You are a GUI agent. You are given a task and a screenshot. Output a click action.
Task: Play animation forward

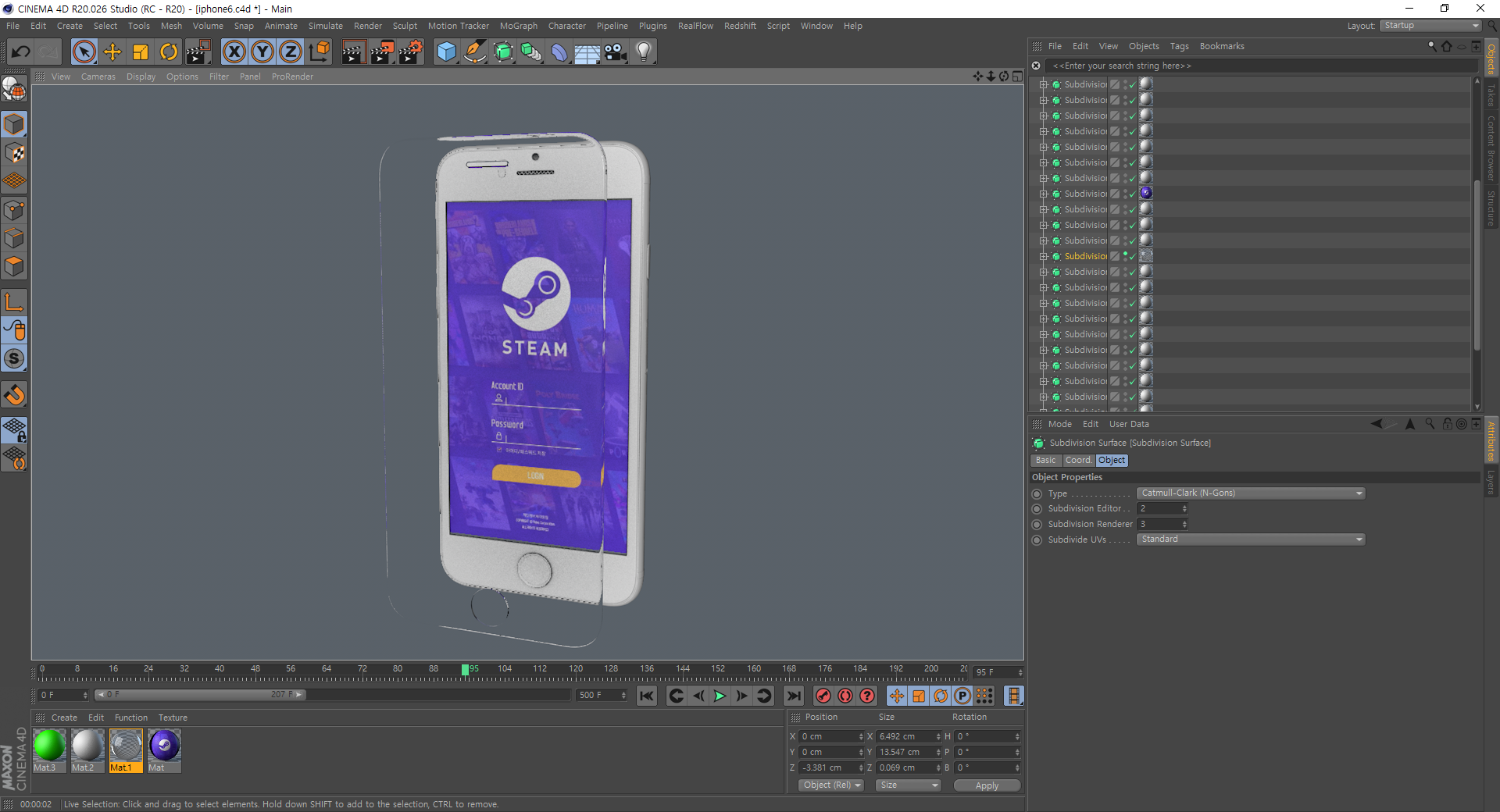(720, 696)
